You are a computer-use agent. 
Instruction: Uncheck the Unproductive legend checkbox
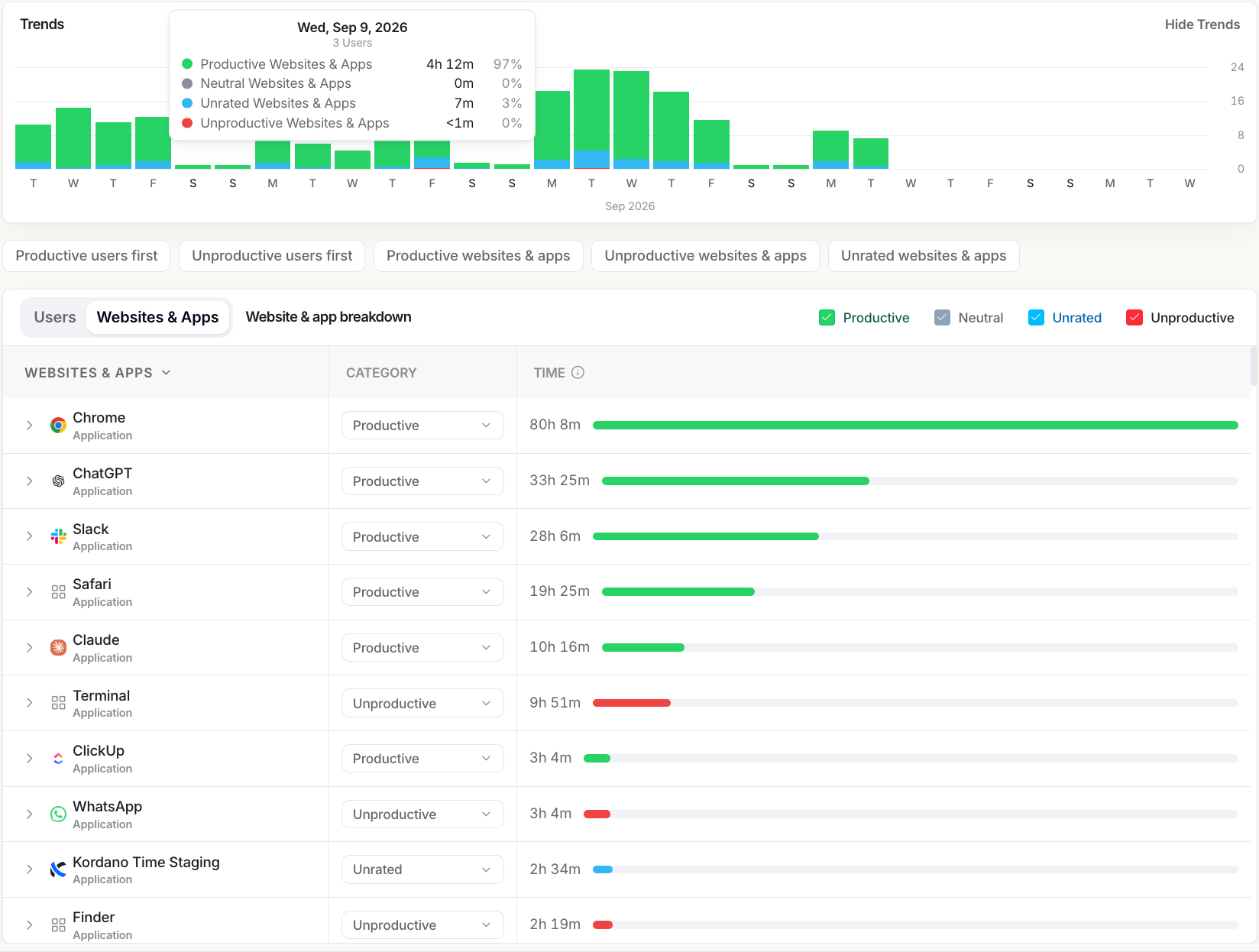(x=1134, y=318)
